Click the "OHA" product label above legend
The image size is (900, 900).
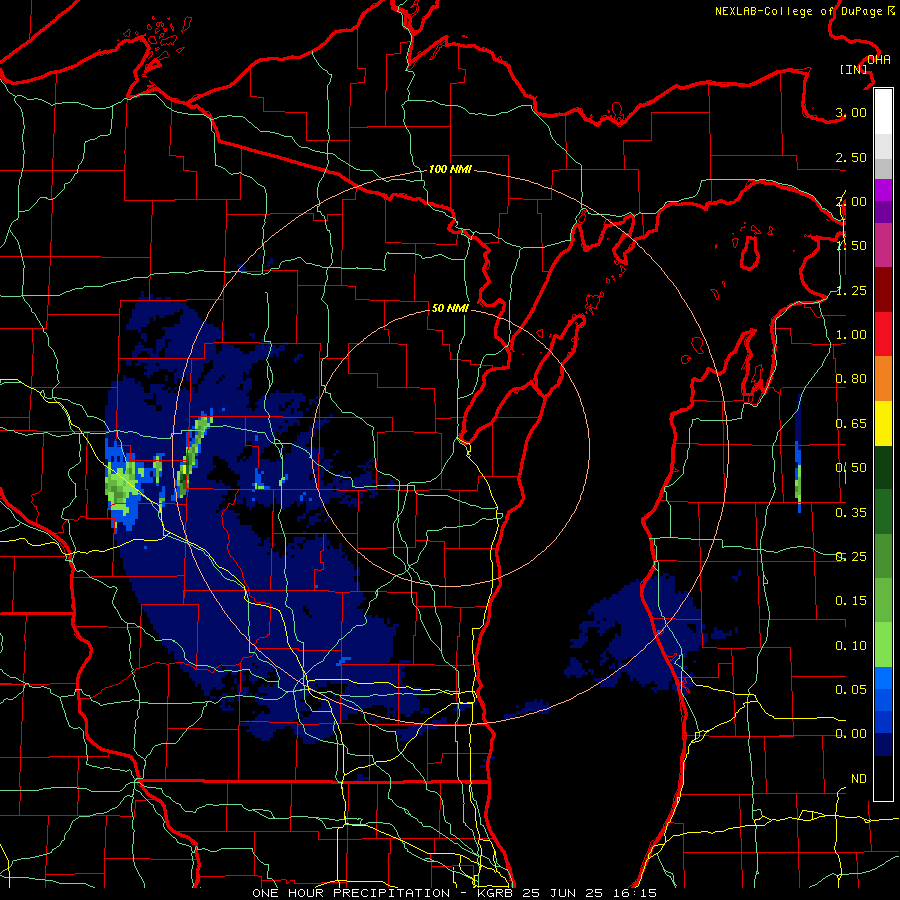(879, 60)
